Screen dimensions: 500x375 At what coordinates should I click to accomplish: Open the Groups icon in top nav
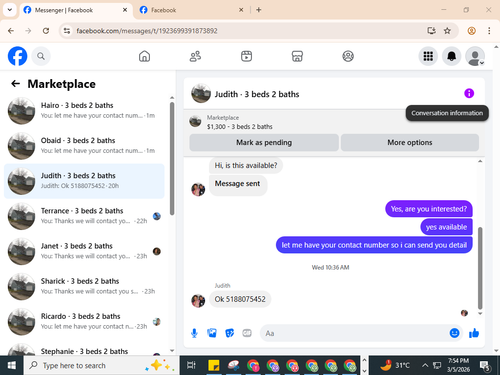click(348, 56)
